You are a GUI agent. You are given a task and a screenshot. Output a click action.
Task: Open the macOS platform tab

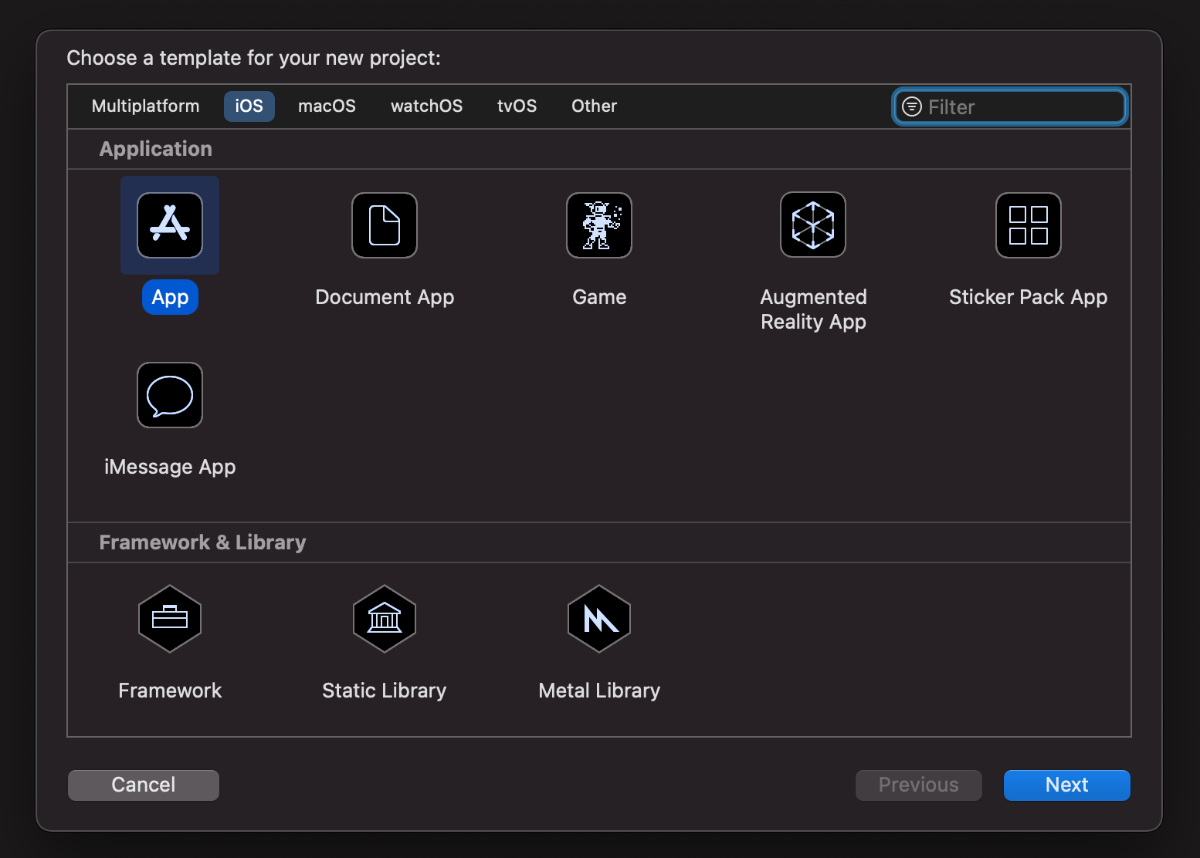pyautogui.click(x=327, y=106)
